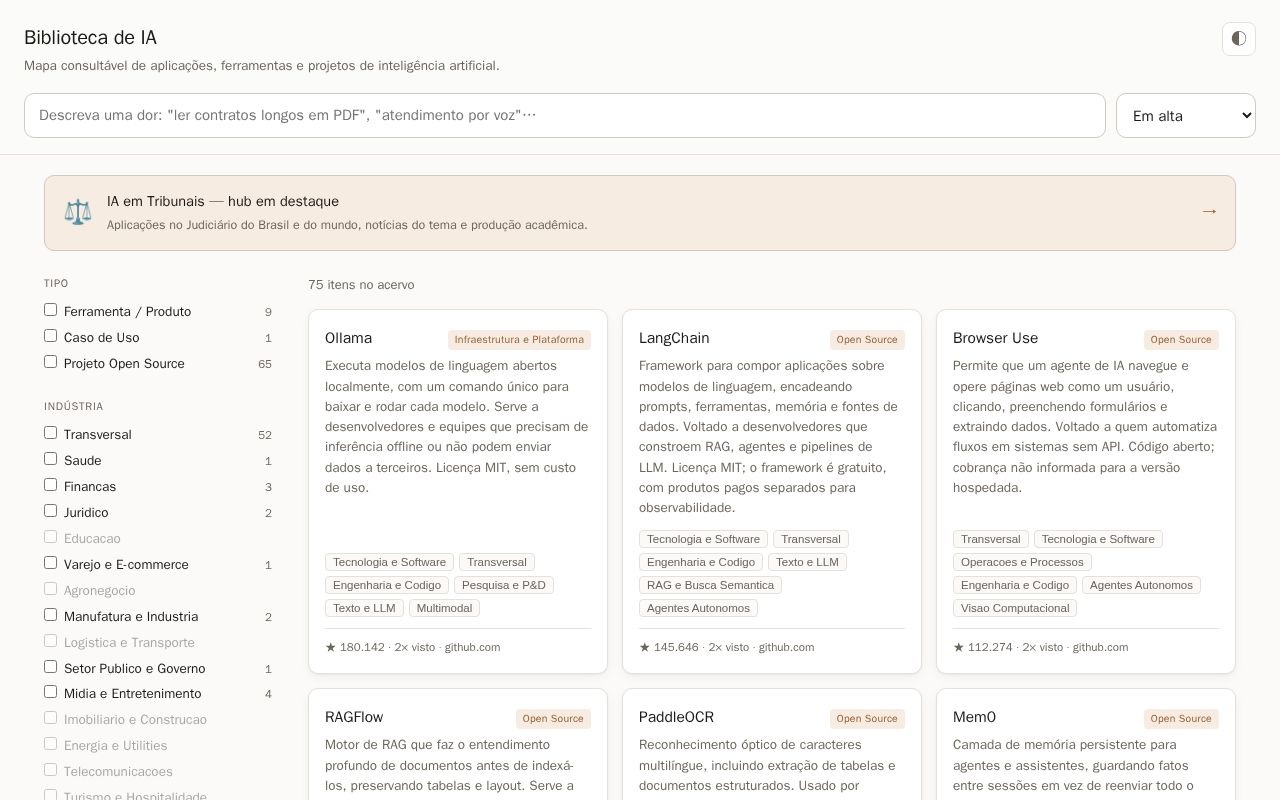Click LangChain's '★ 145.646' star count line
The image size is (1280, 800).
click(x=726, y=647)
